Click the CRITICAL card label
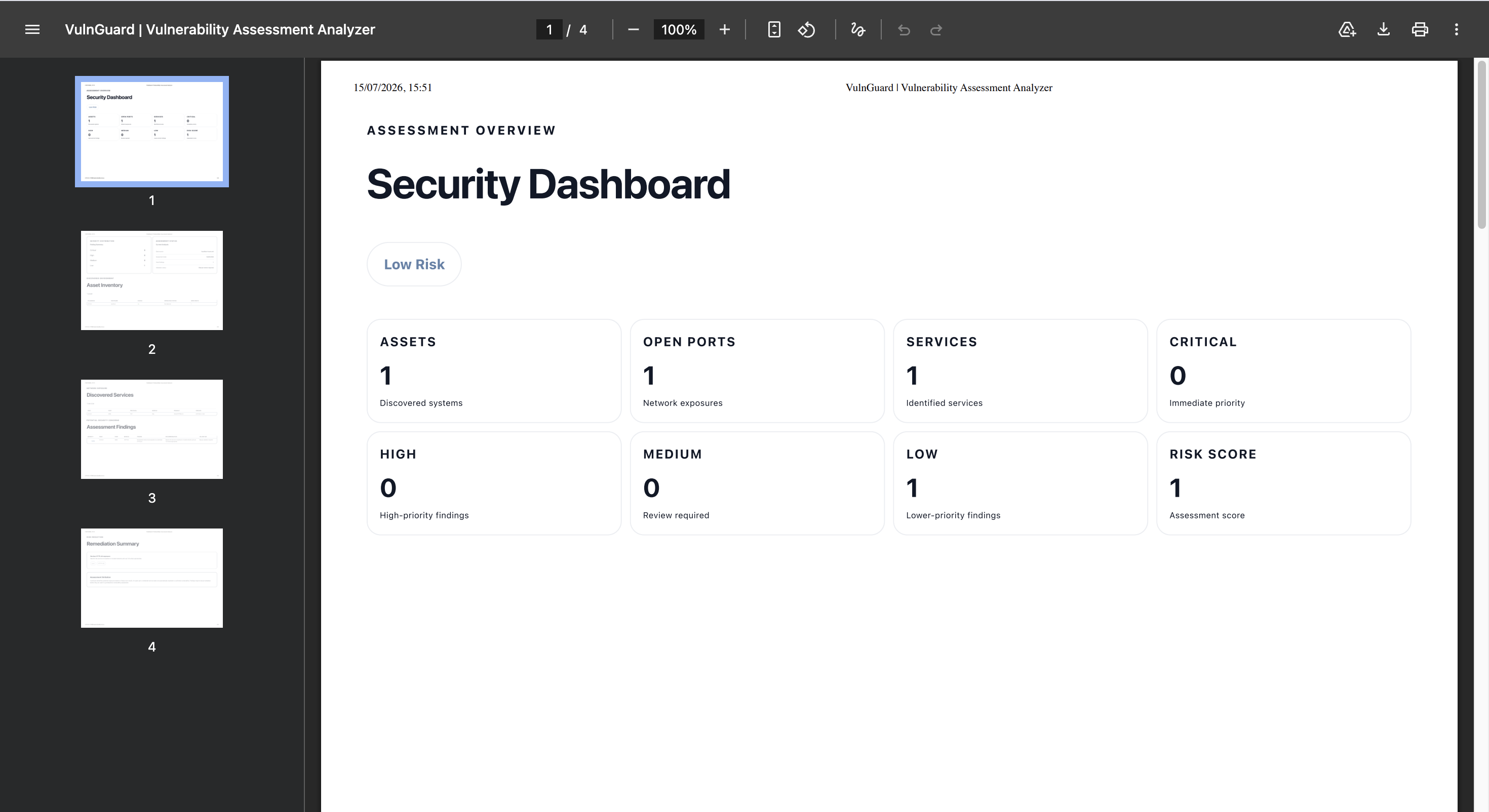This screenshot has height=812, width=1489. (x=1203, y=342)
